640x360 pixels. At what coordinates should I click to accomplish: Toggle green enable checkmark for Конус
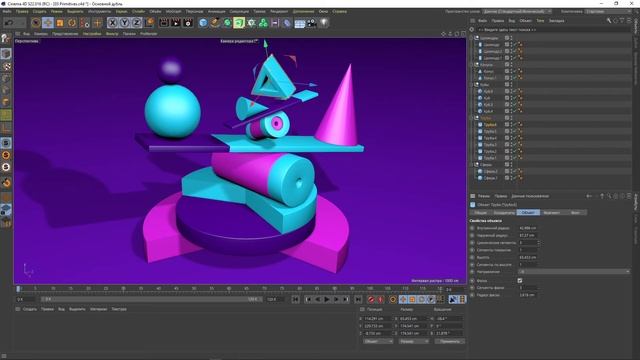[x=516, y=71]
